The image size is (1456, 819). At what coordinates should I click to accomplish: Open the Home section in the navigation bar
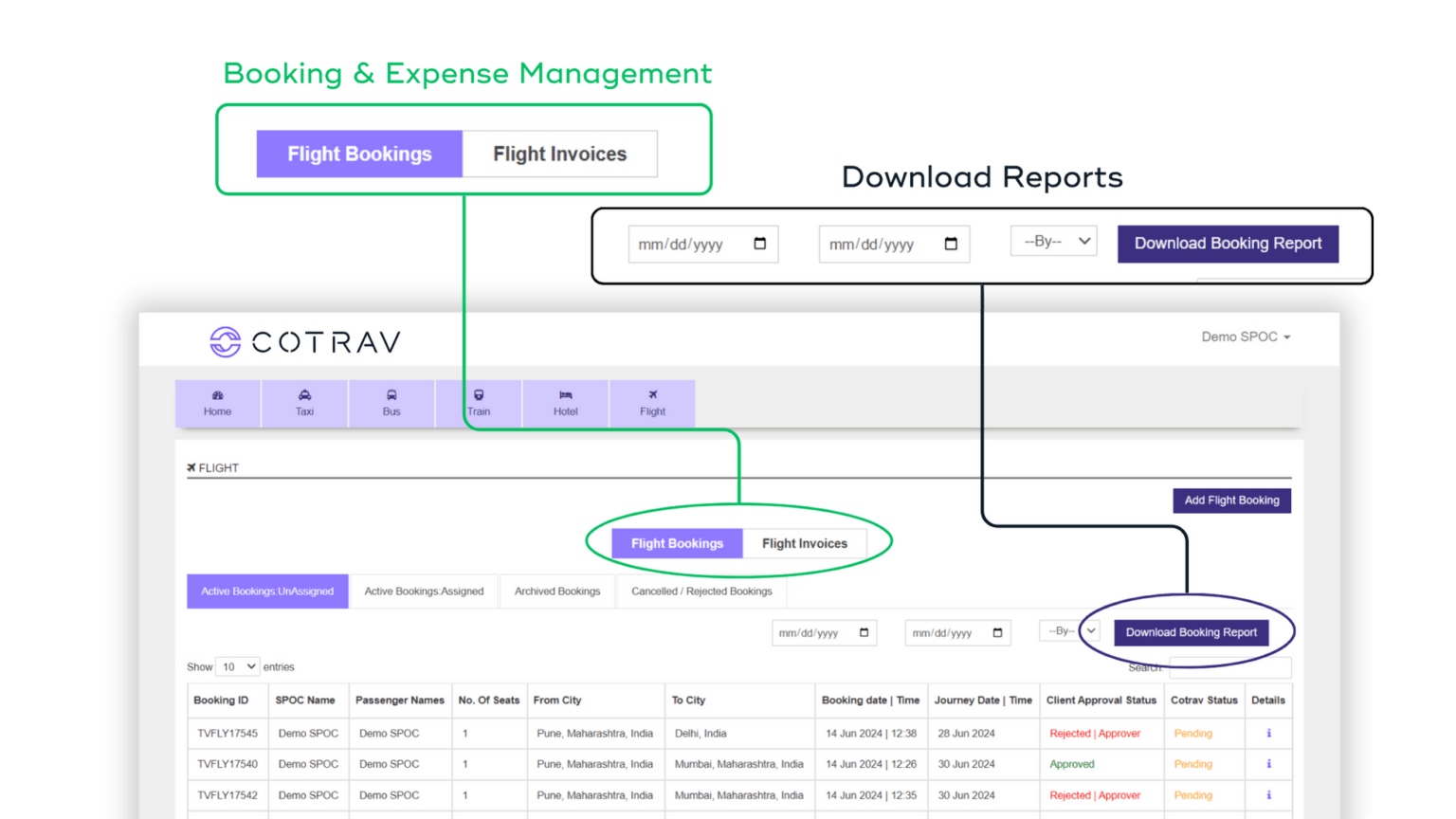click(217, 404)
